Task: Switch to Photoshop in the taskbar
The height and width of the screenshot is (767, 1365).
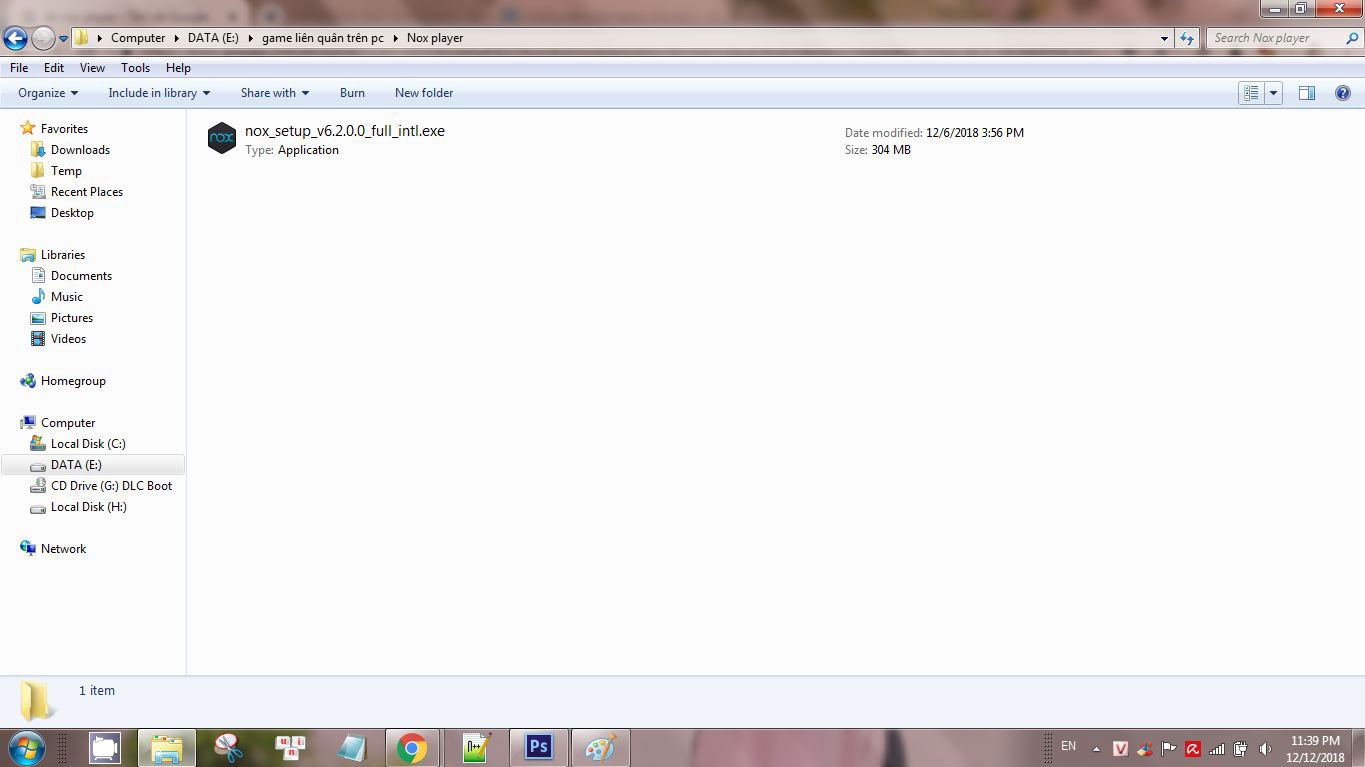Action: point(538,747)
